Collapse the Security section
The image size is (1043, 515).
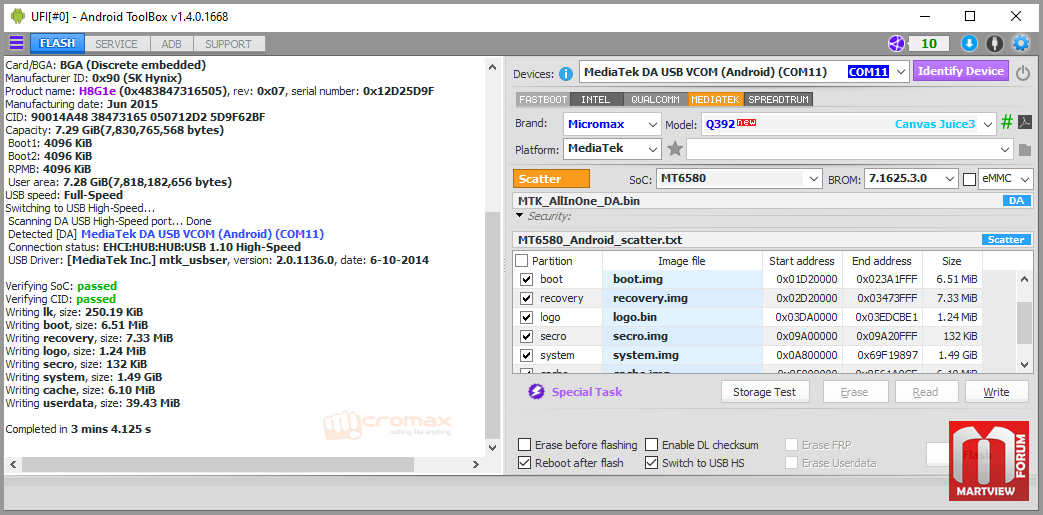point(520,216)
